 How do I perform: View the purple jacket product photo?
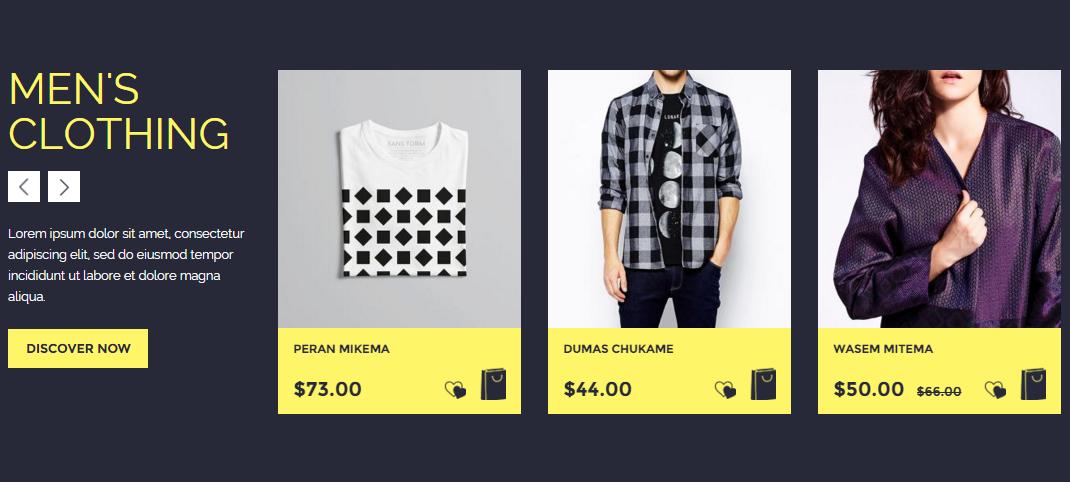pyautogui.click(x=940, y=199)
